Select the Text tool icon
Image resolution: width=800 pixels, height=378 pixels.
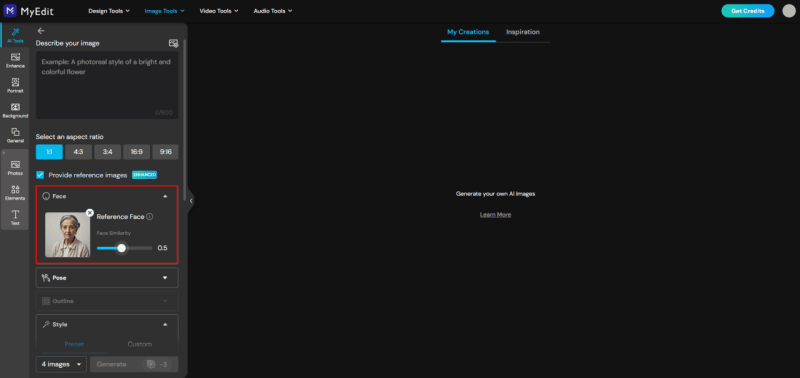coord(15,217)
